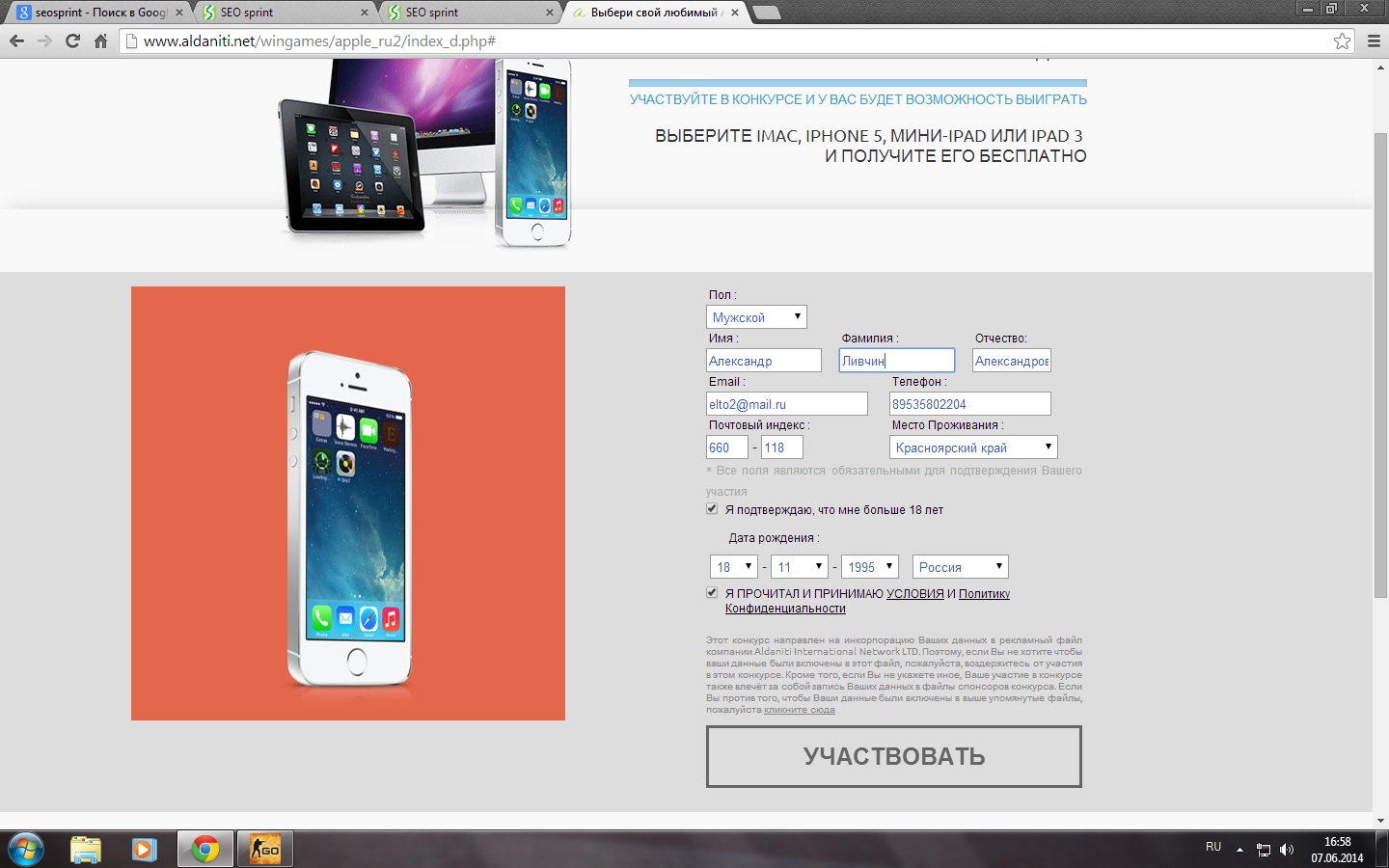Click the 'кликните сюда' opt-out link
1389x868 pixels.
(800, 710)
